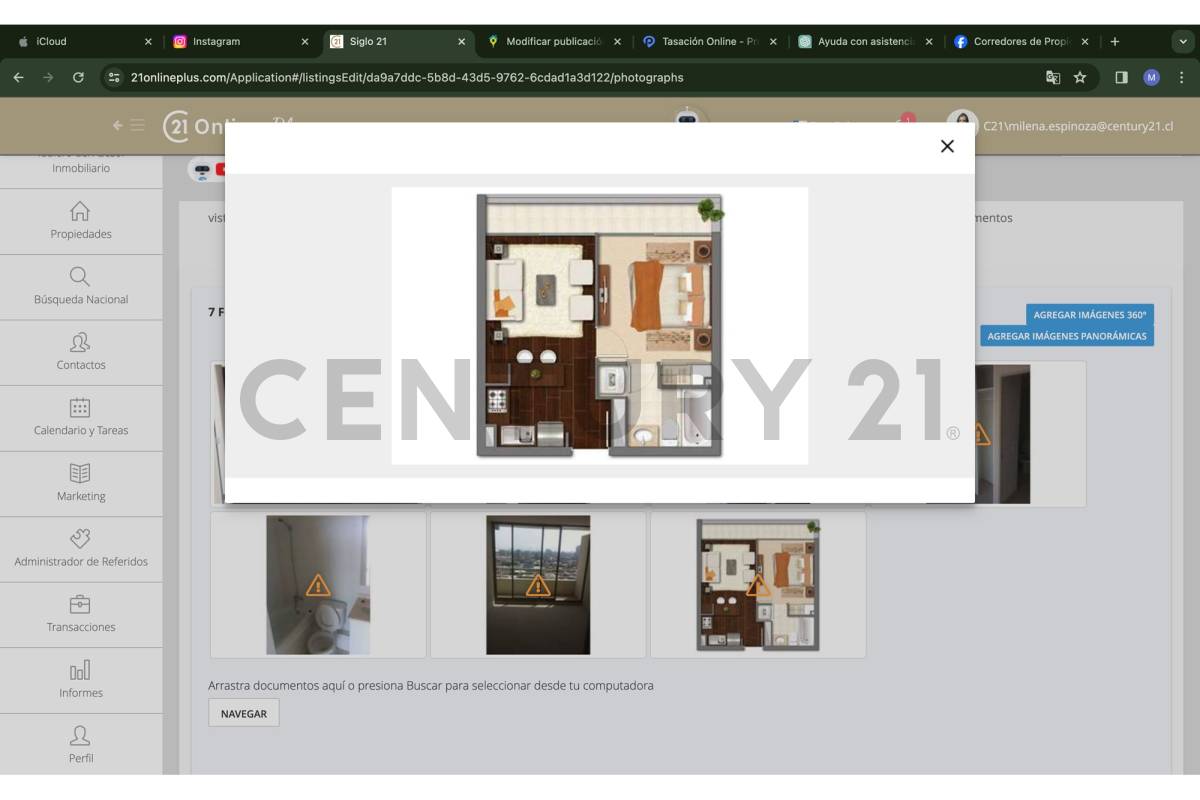Open Informes in the sidebar
Image resolution: width=1200 pixels, height=800 pixels.
coord(81,680)
